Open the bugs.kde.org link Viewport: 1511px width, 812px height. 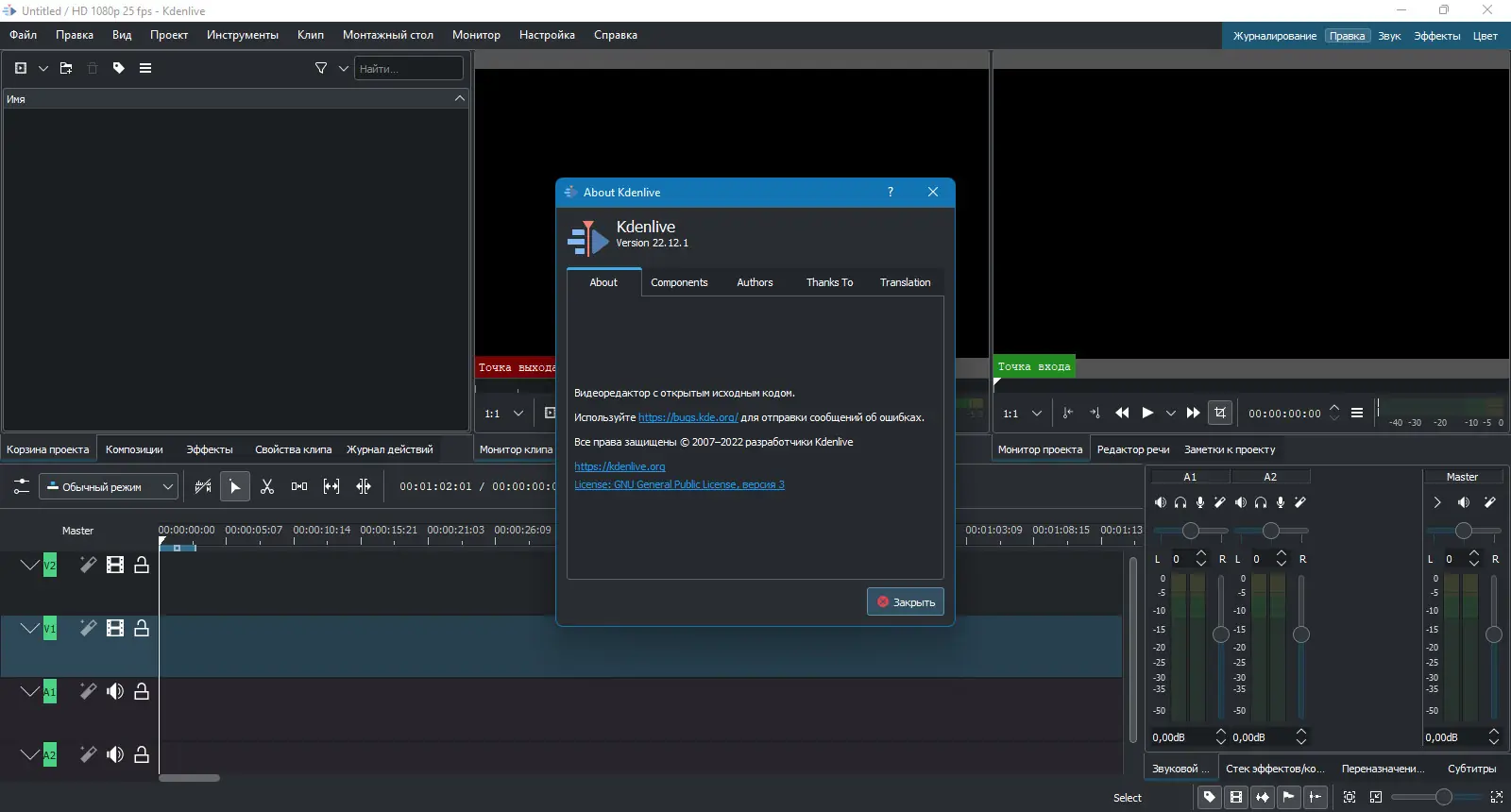(x=688, y=417)
